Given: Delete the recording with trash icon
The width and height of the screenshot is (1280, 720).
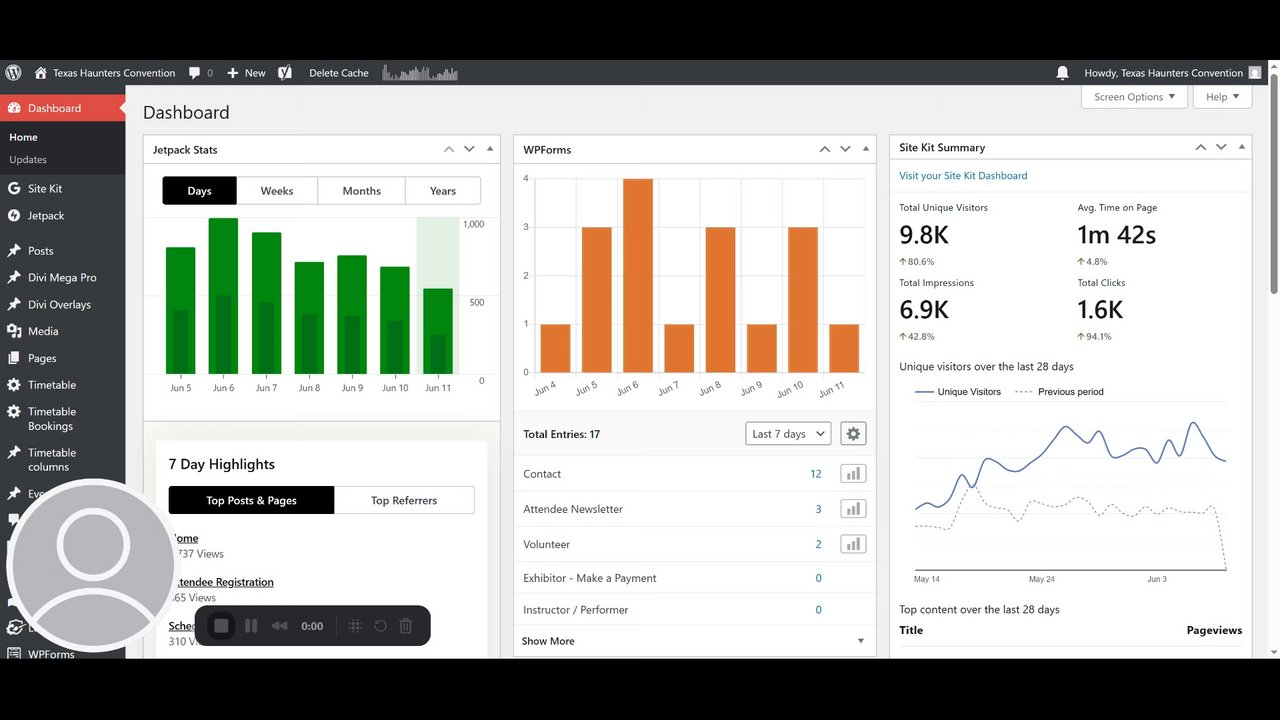Looking at the screenshot, I should 406,626.
